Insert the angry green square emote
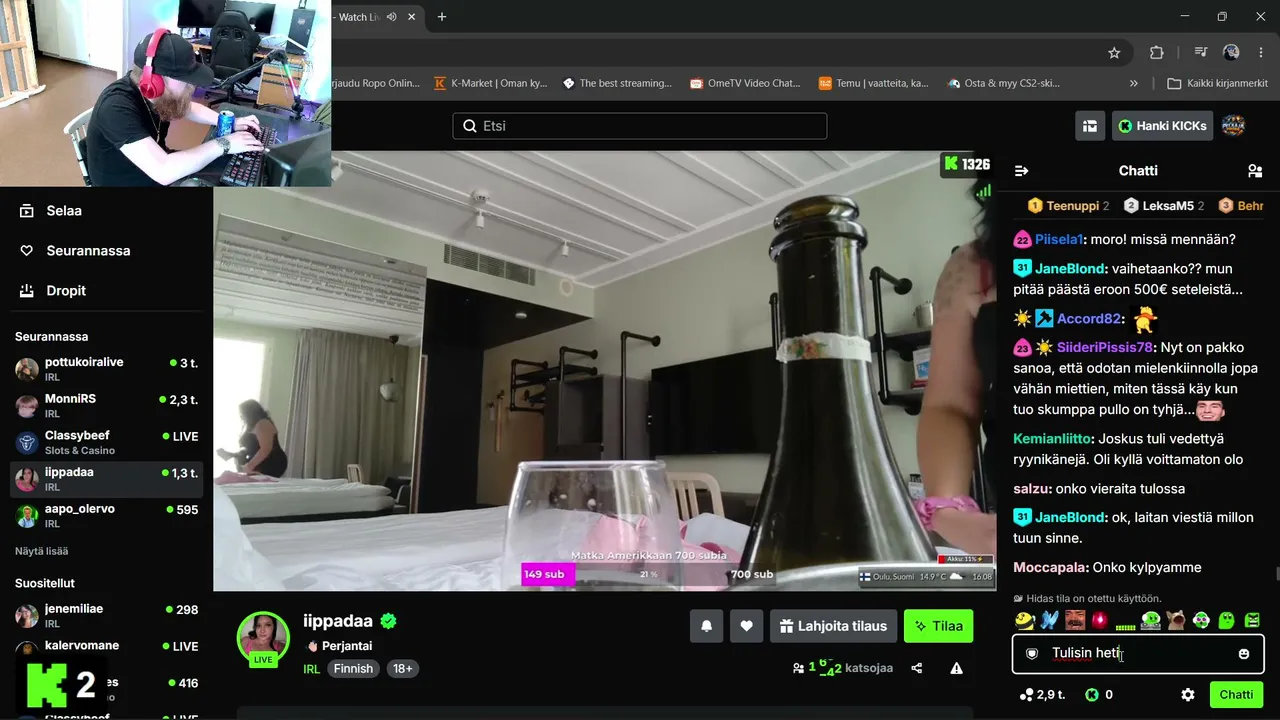This screenshot has width=1280, height=720. [1252, 620]
